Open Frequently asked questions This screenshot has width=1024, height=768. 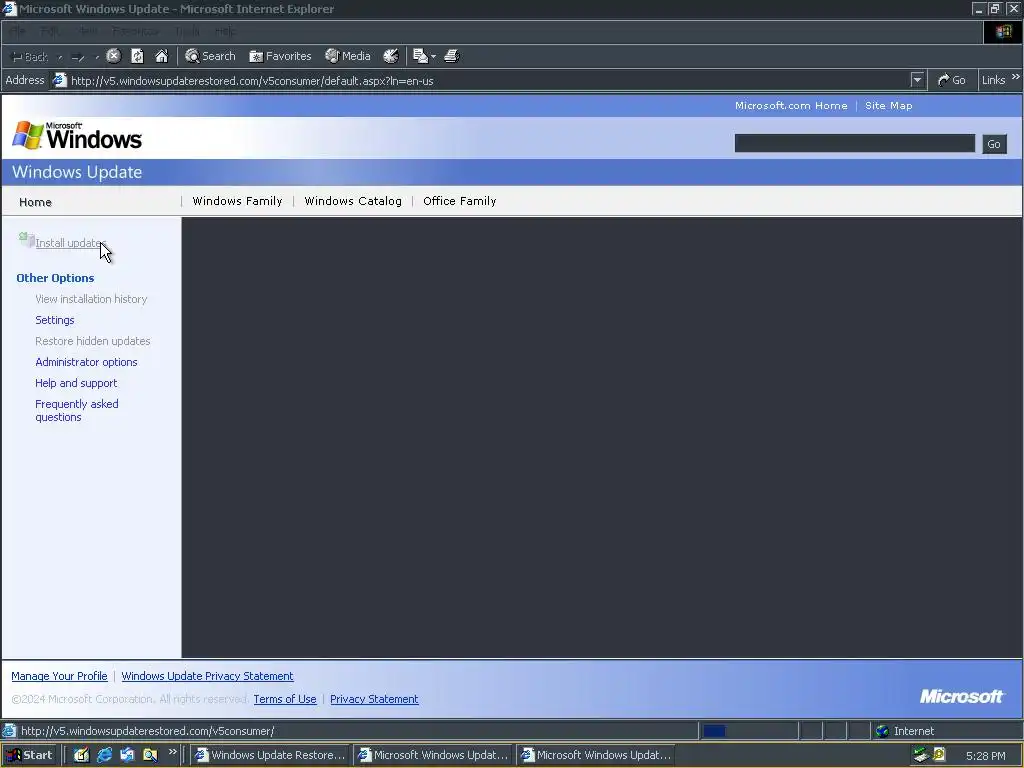[x=77, y=410]
